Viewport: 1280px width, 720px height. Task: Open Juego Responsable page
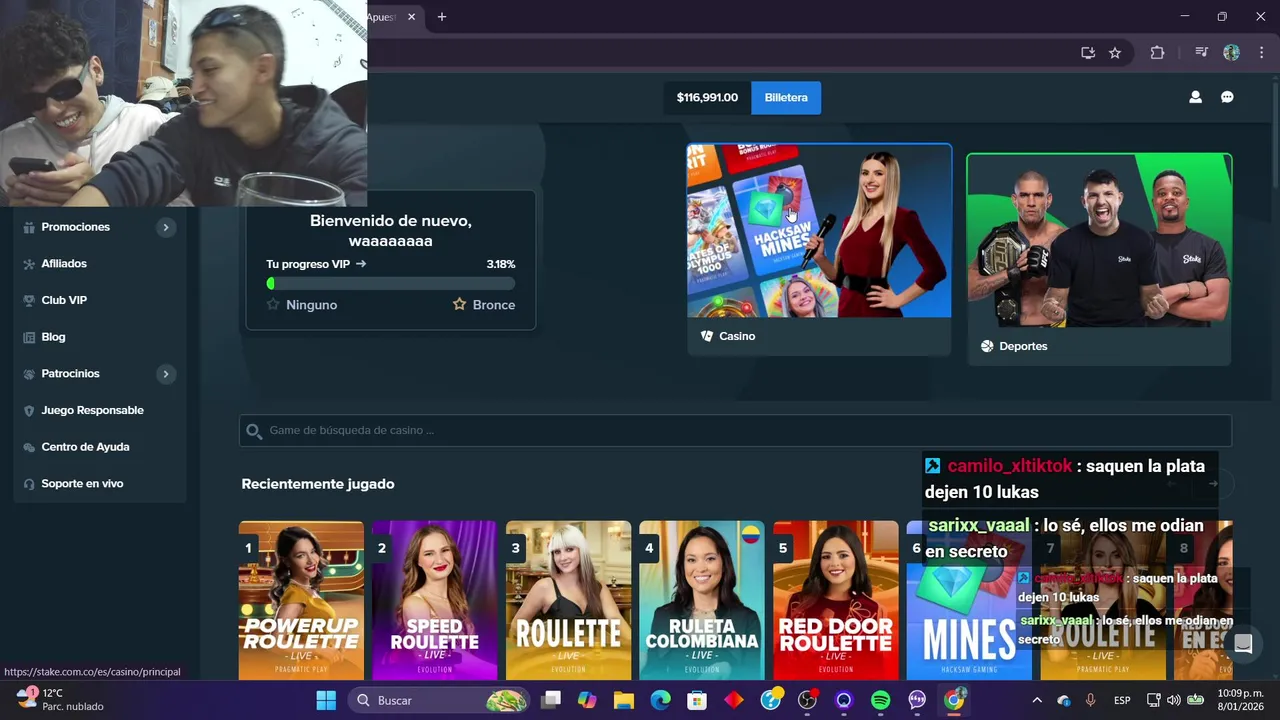click(x=92, y=410)
